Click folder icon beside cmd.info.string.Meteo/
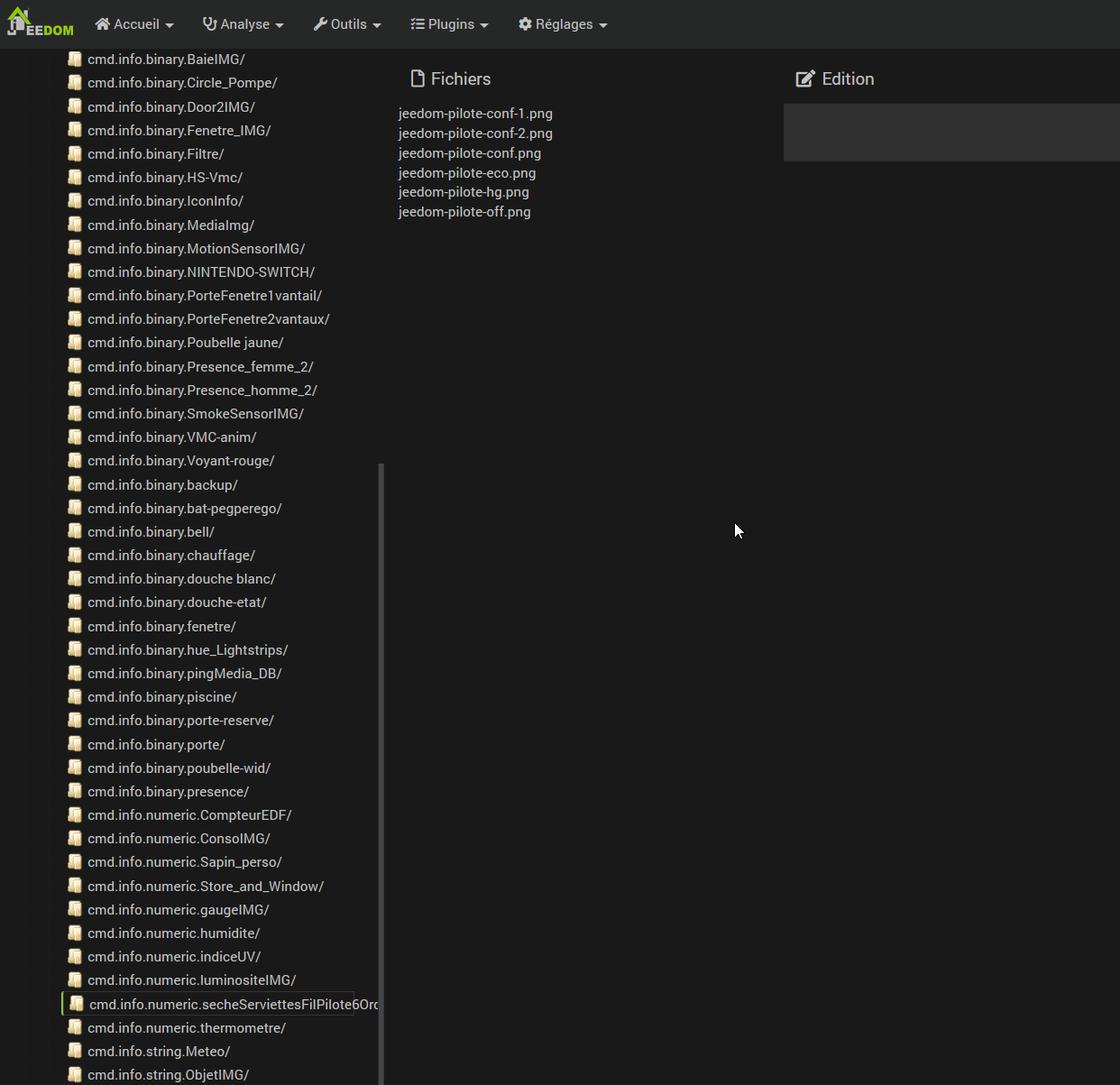1120x1085 pixels. (x=75, y=1051)
